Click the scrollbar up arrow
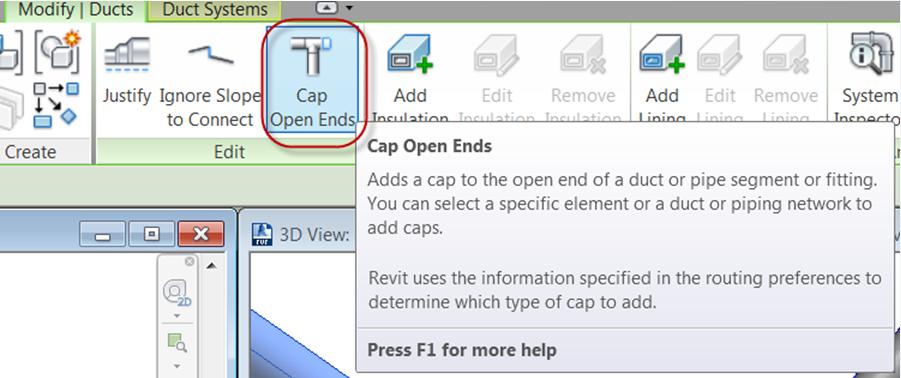901x378 pixels. point(212,266)
